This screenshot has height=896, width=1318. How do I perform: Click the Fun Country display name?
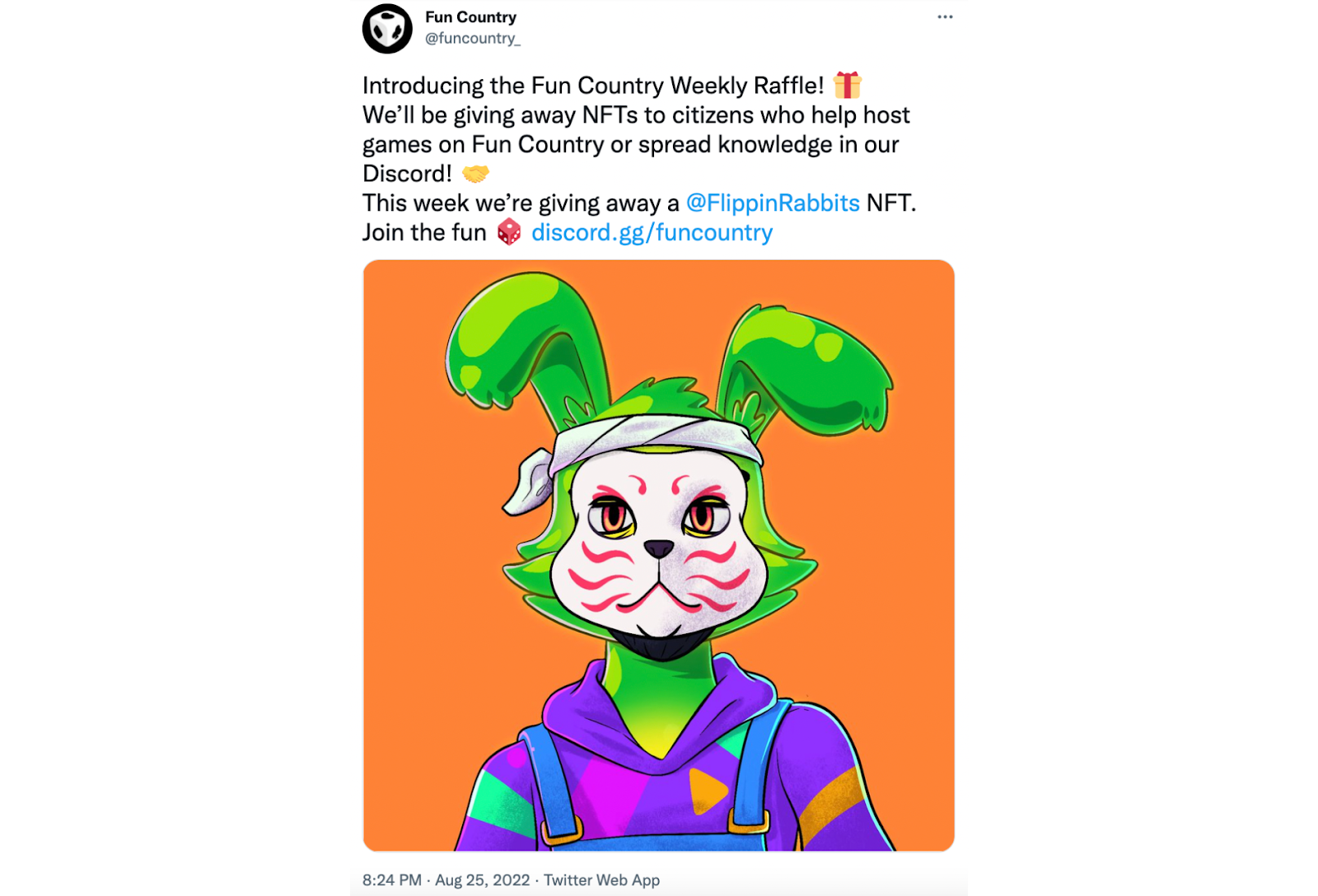pyautogui.click(x=470, y=17)
